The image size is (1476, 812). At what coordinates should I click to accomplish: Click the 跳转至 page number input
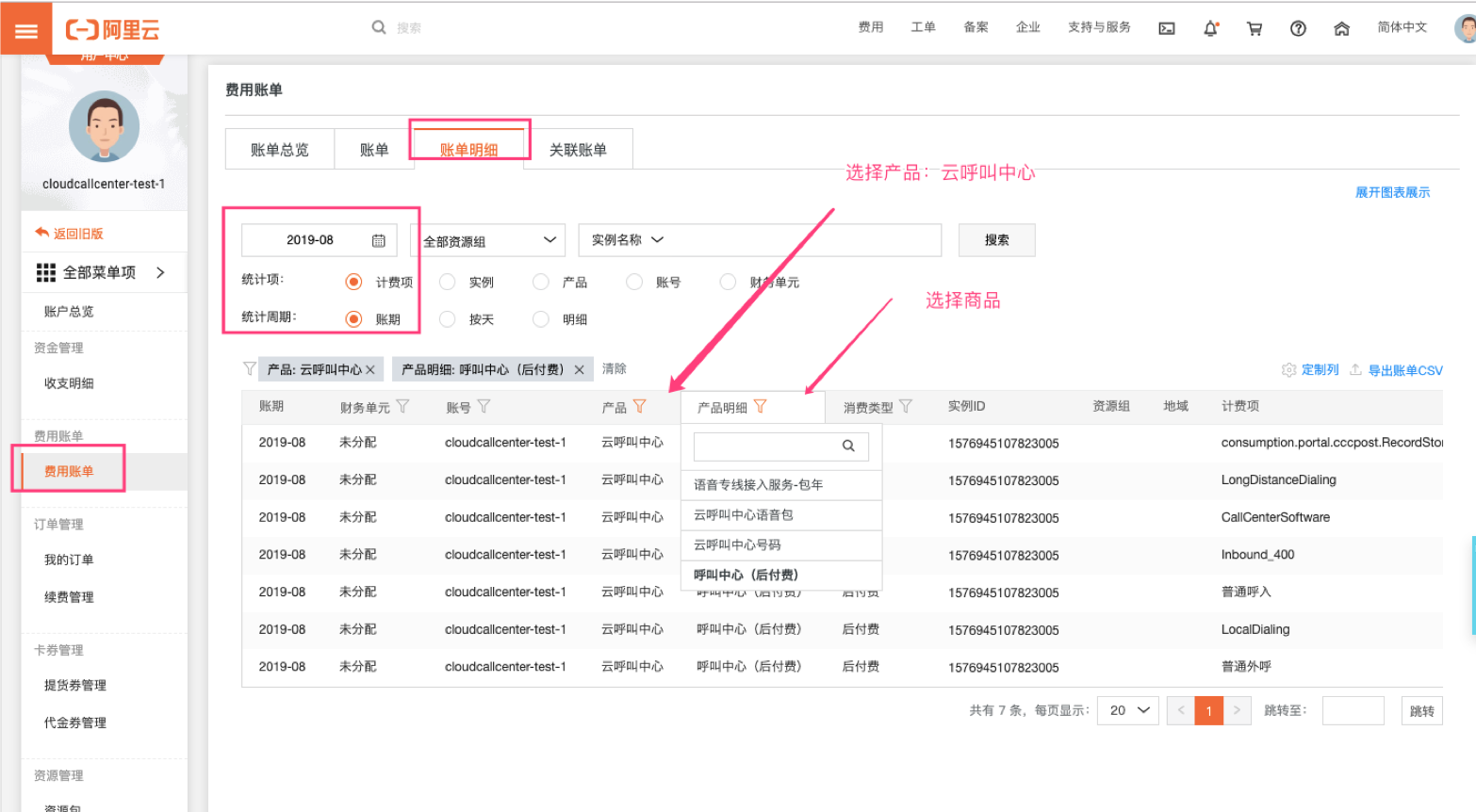[x=1353, y=710]
